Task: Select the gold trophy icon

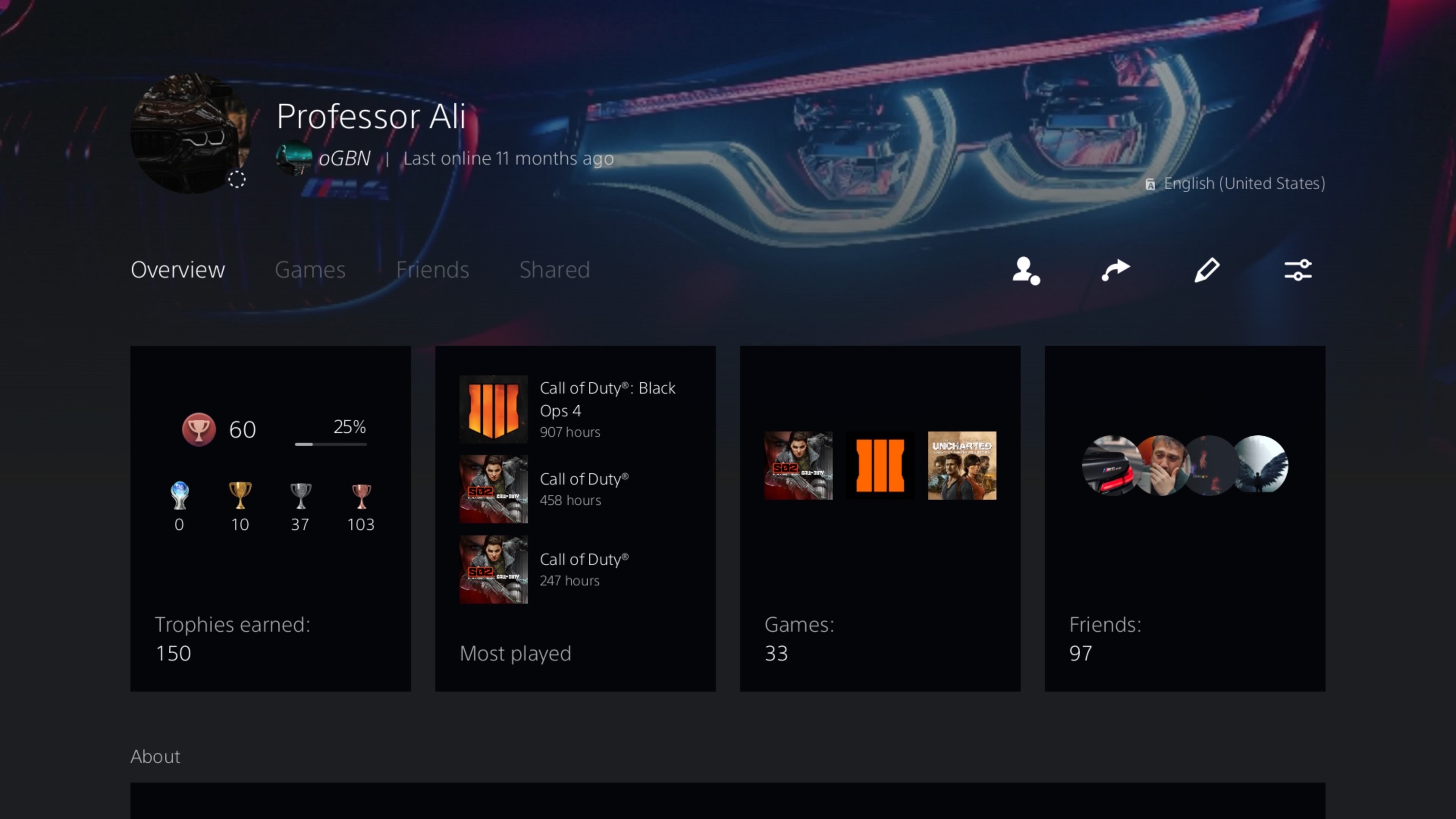Action: [240, 495]
